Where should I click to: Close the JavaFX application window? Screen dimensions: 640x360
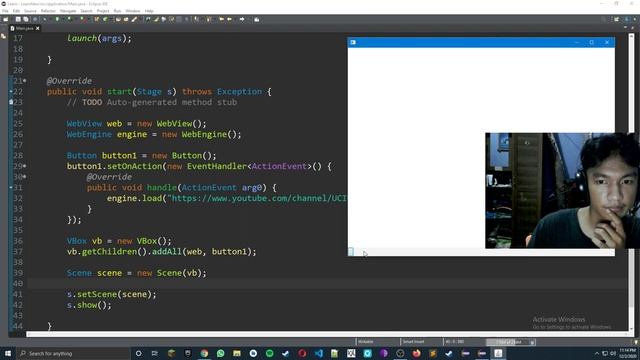click(607, 42)
